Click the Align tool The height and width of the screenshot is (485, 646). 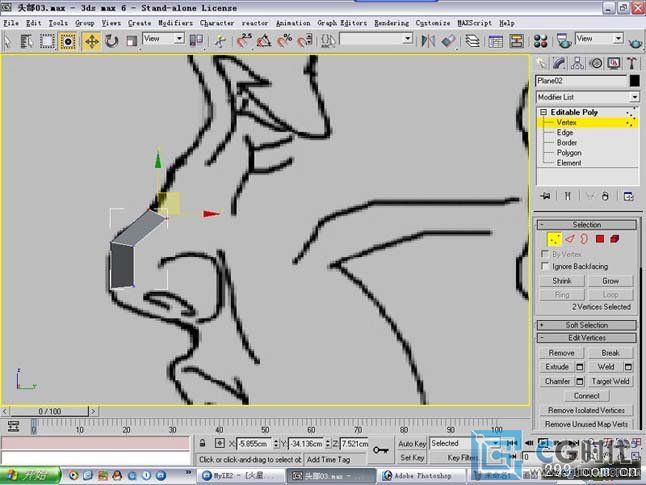click(448, 41)
